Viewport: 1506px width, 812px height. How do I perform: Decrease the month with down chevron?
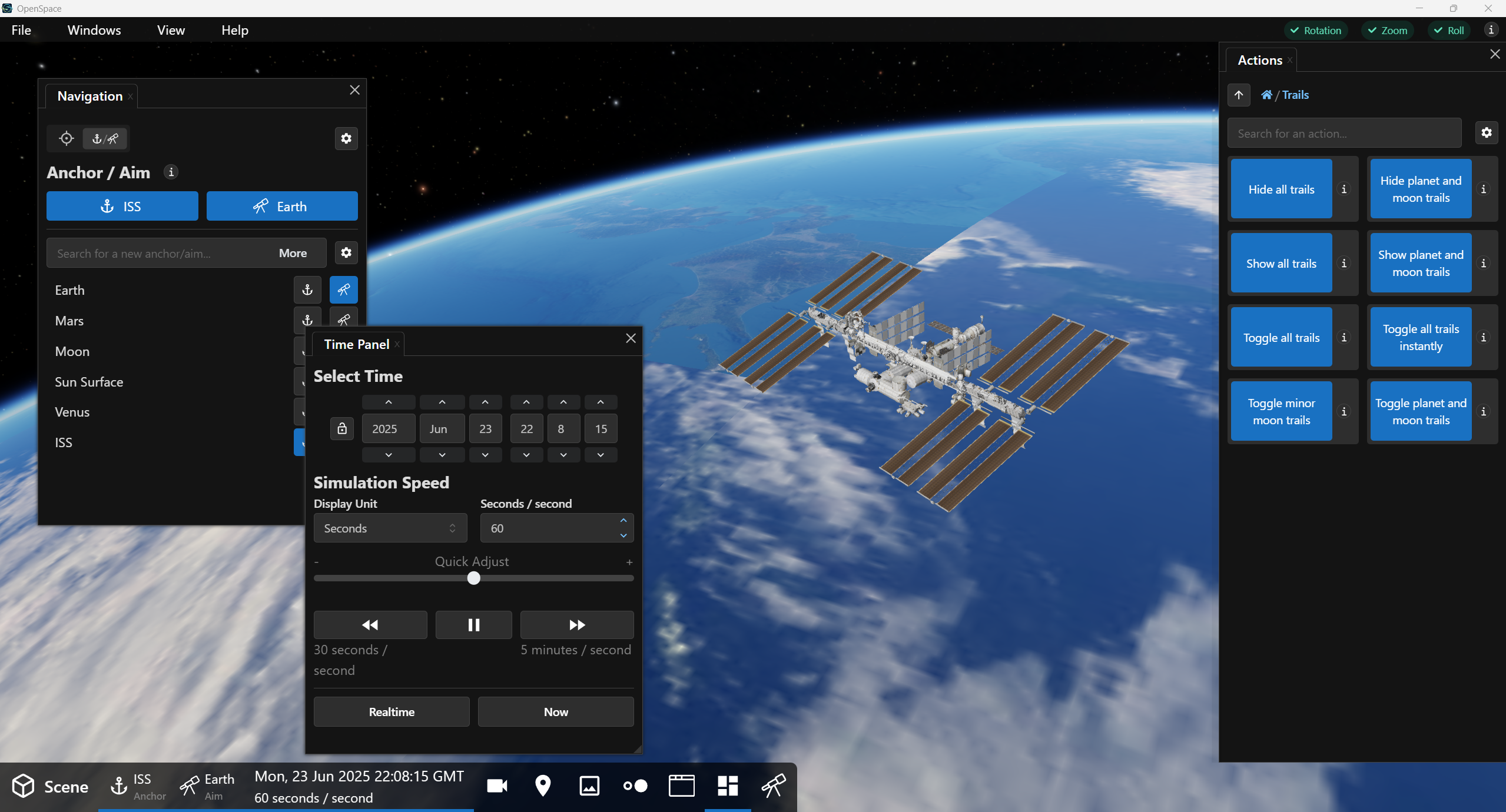[442, 455]
